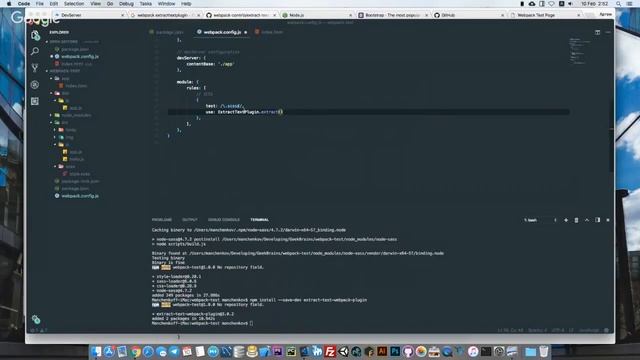Open webpack.config.js at bottom of file tree
This screenshot has width=640, height=360.
pyautogui.click(x=76, y=196)
